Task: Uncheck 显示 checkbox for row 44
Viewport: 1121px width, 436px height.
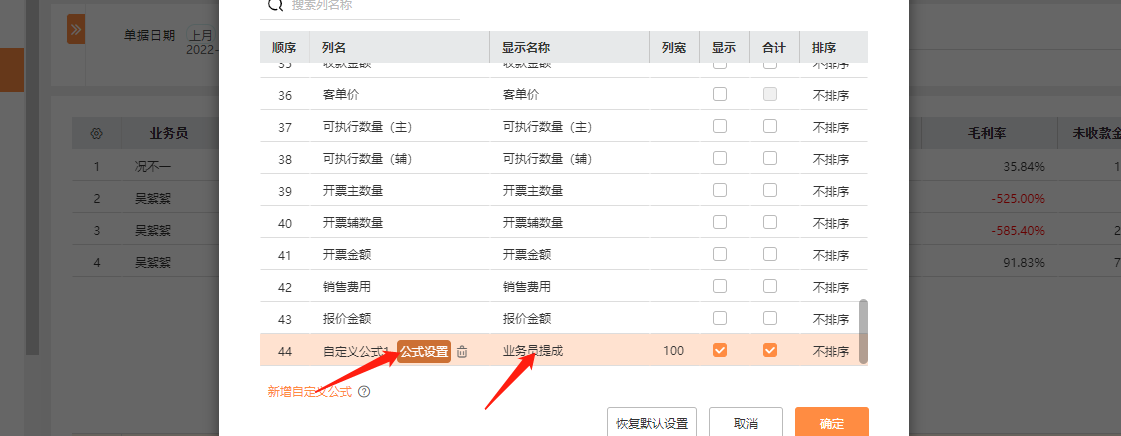Action: (x=720, y=350)
